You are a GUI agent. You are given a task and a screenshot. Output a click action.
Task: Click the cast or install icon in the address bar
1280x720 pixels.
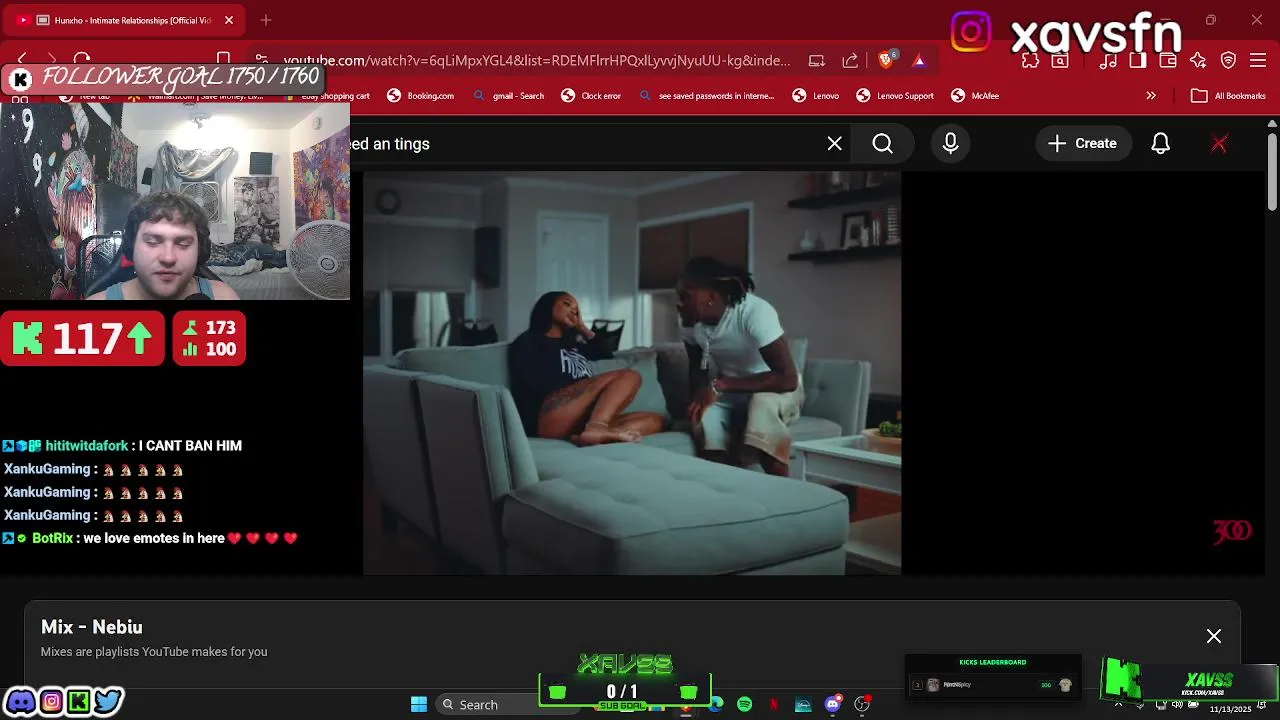click(x=817, y=60)
